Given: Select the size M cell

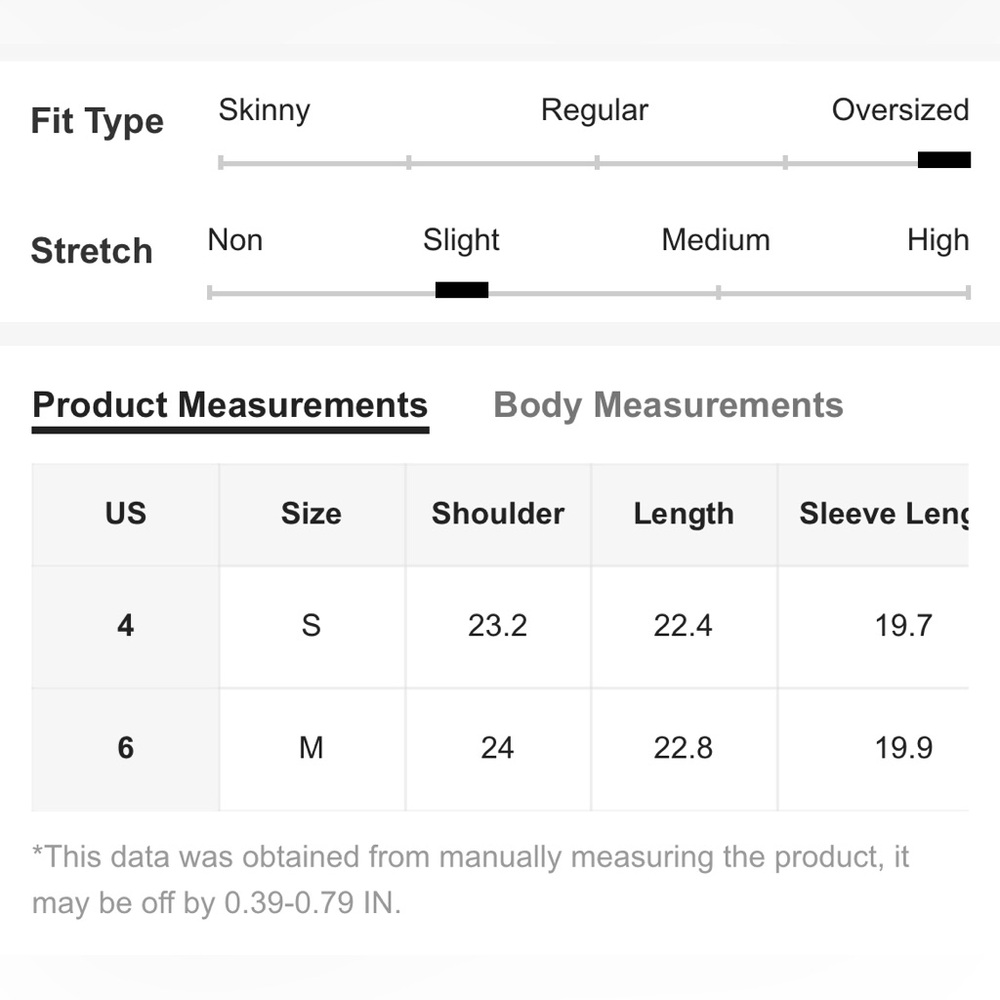Looking at the screenshot, I should coord(311,748).
